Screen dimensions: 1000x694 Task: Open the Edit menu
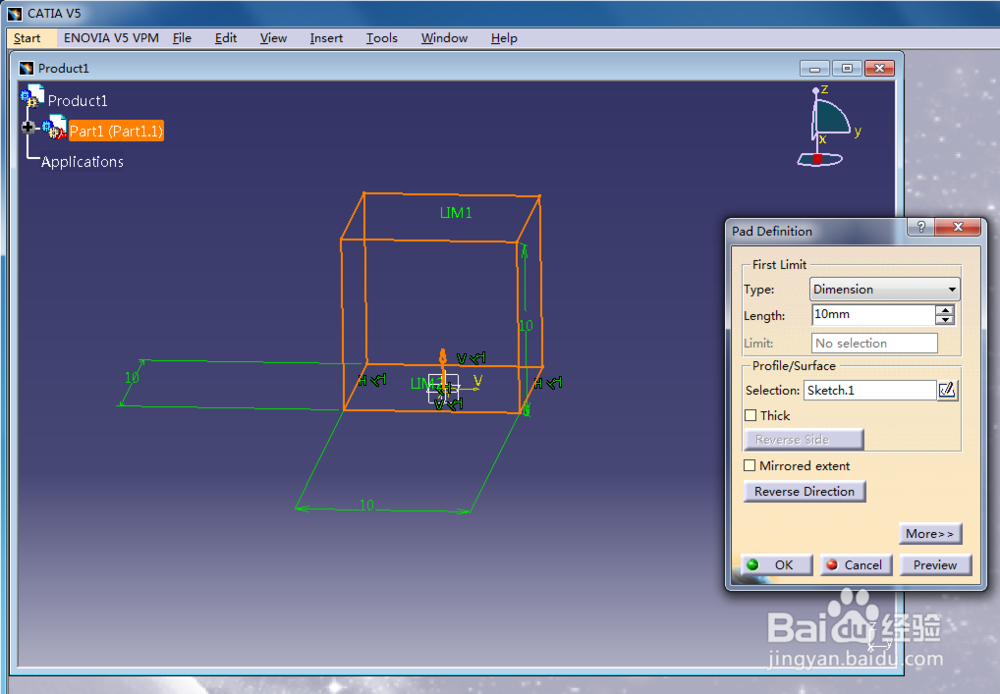[226, 38]
